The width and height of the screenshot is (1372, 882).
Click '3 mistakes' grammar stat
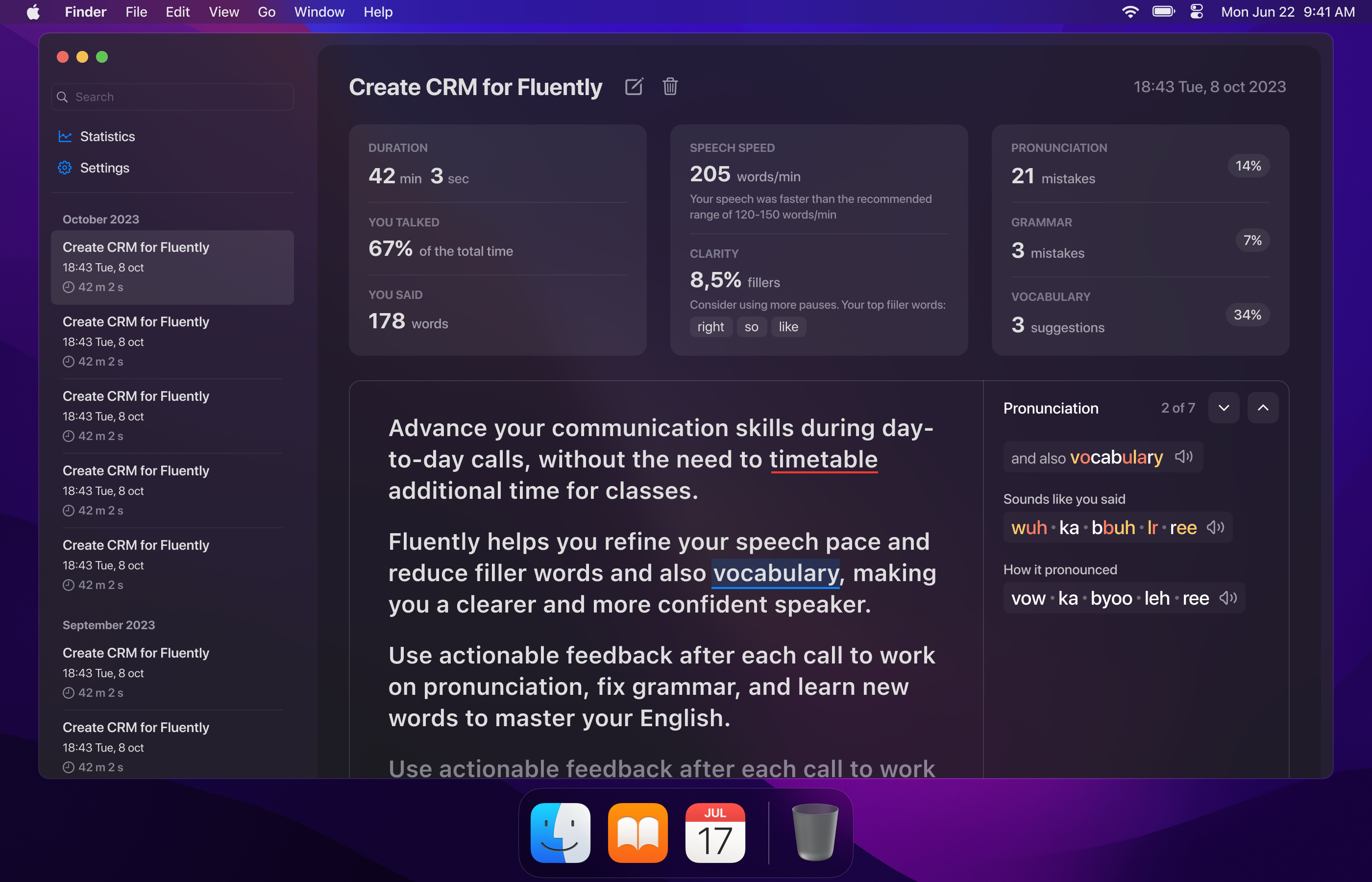click(x=1048, y=251)
